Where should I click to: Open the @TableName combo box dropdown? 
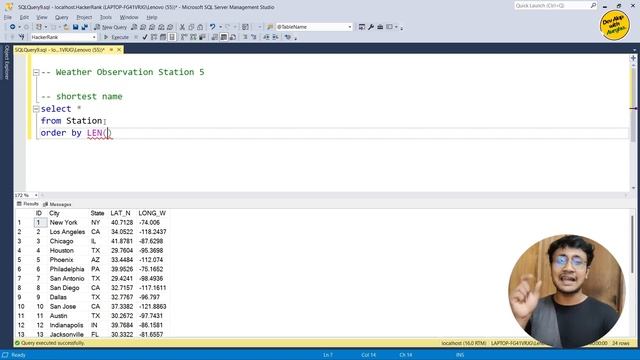(x=350, y=27)
